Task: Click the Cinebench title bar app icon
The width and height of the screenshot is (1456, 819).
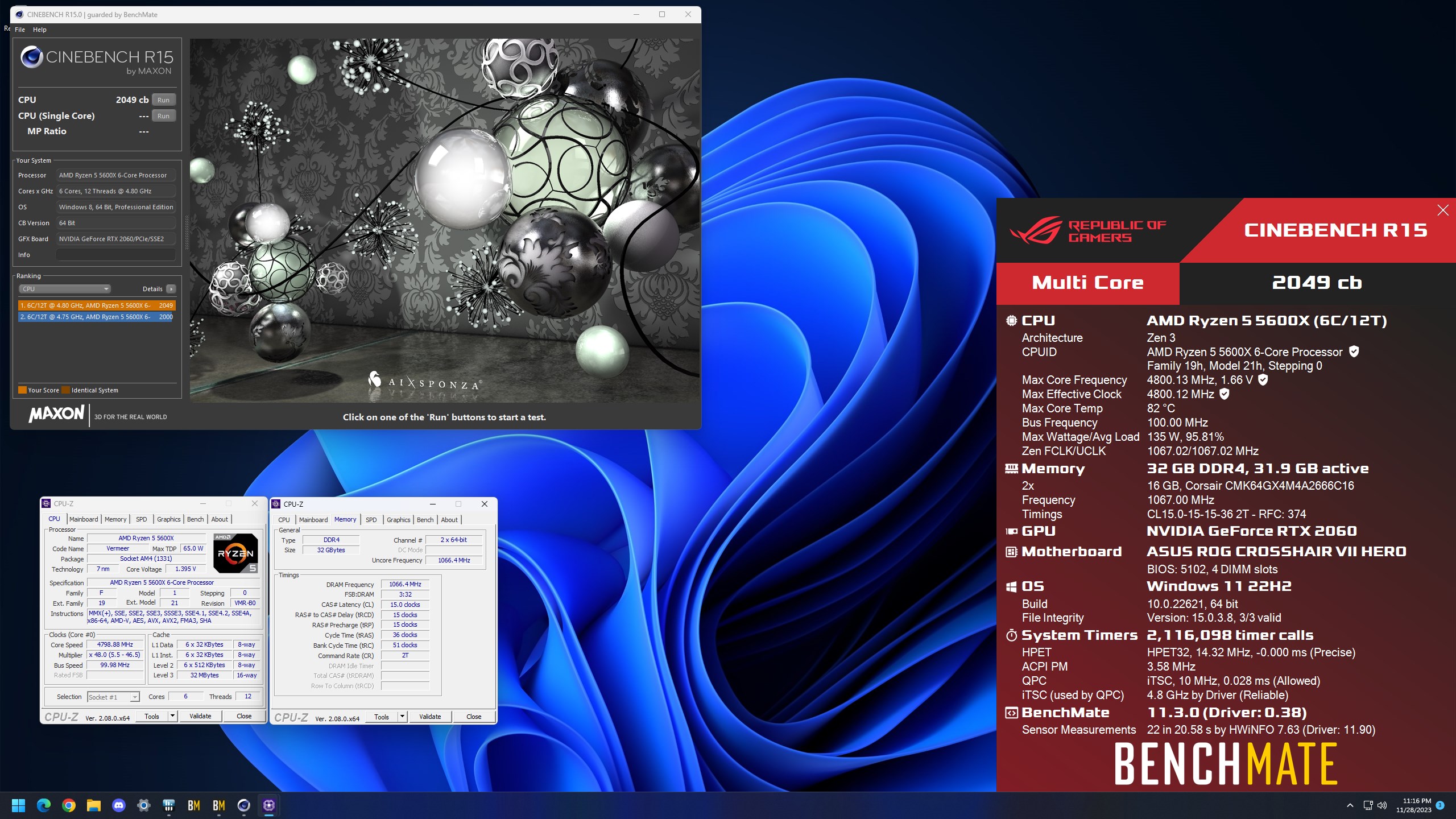Action: [19, 14]
